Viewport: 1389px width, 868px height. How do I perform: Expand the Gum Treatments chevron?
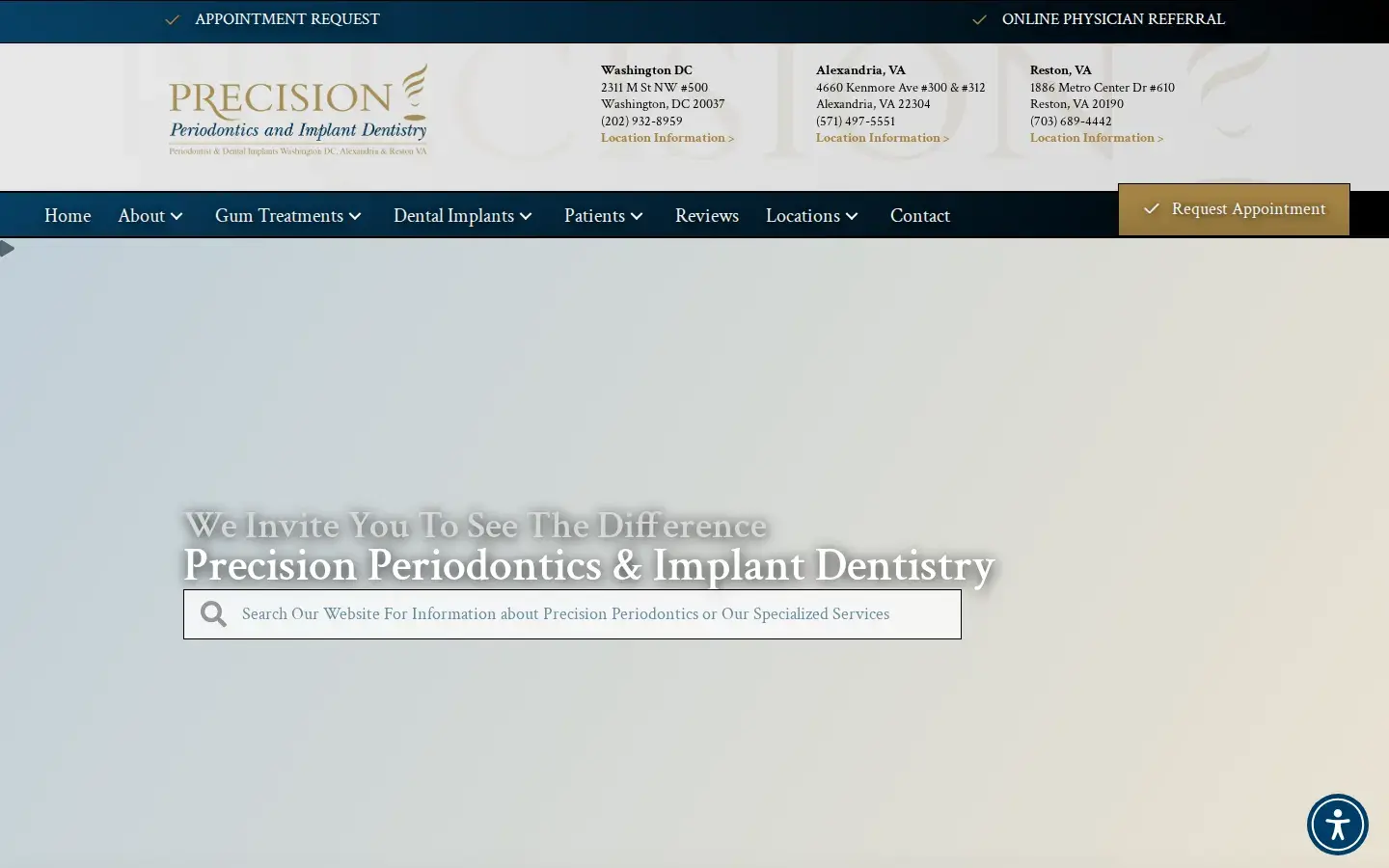pyautogui.click(x=355, y=217)
